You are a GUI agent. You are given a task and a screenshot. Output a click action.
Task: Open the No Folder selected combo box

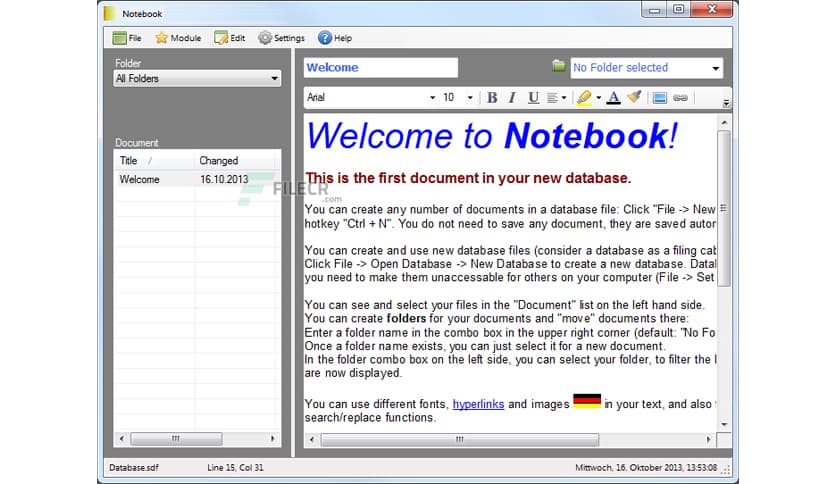point(647,68)
